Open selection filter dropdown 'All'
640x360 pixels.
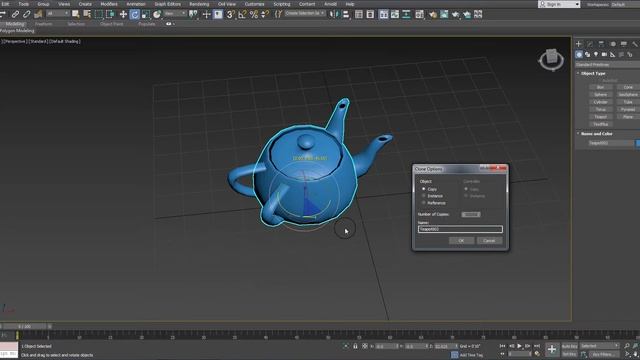58,14
